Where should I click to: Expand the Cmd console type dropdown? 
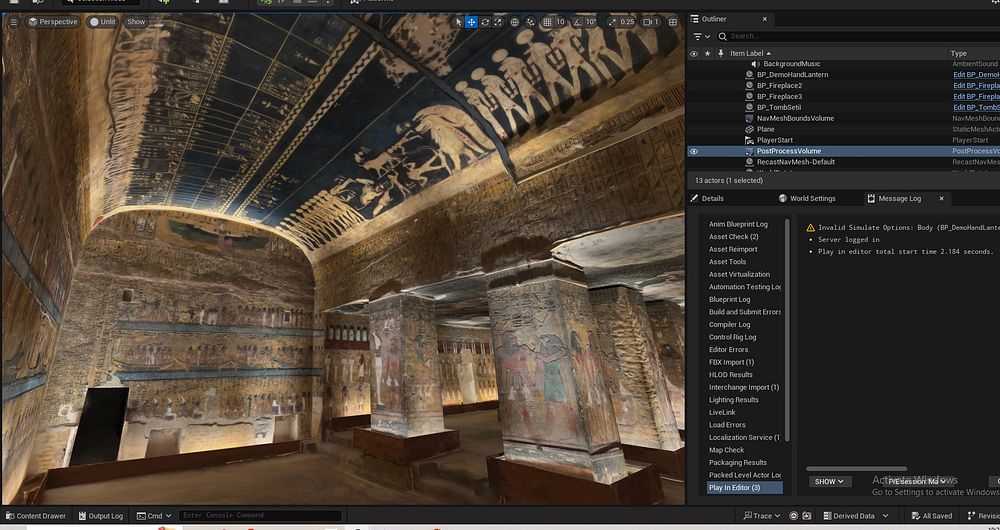[154, 516]
